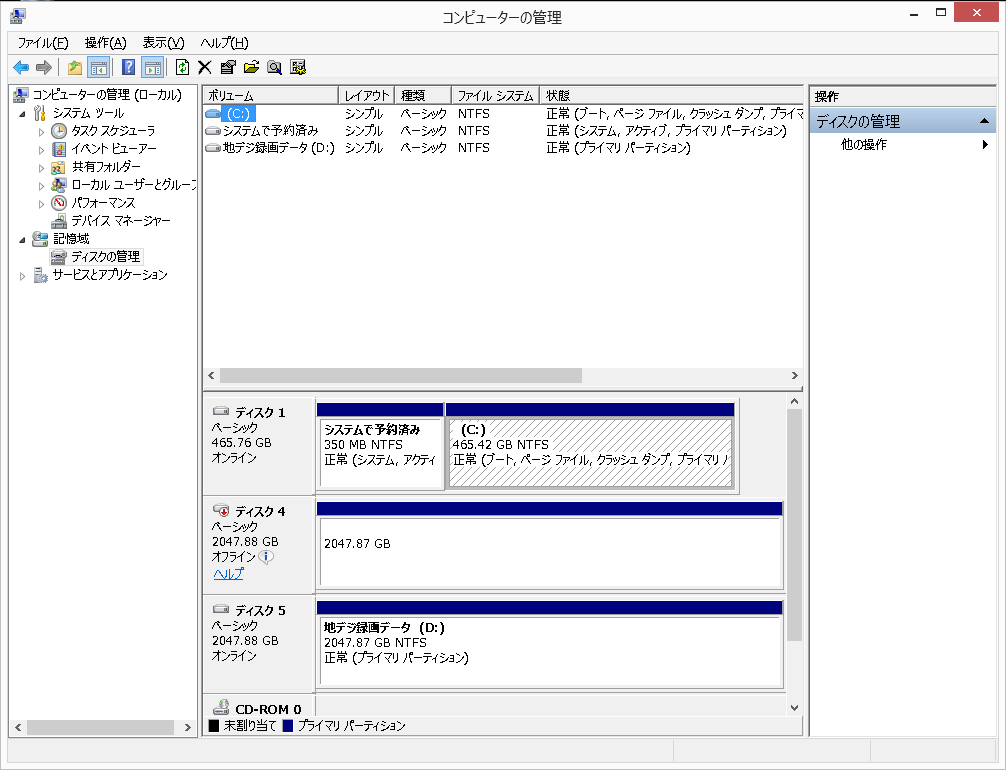1006x770 pixels.
Task: Toggle the Show/Hide Console Tree button
Action: [x=99, y=67]
